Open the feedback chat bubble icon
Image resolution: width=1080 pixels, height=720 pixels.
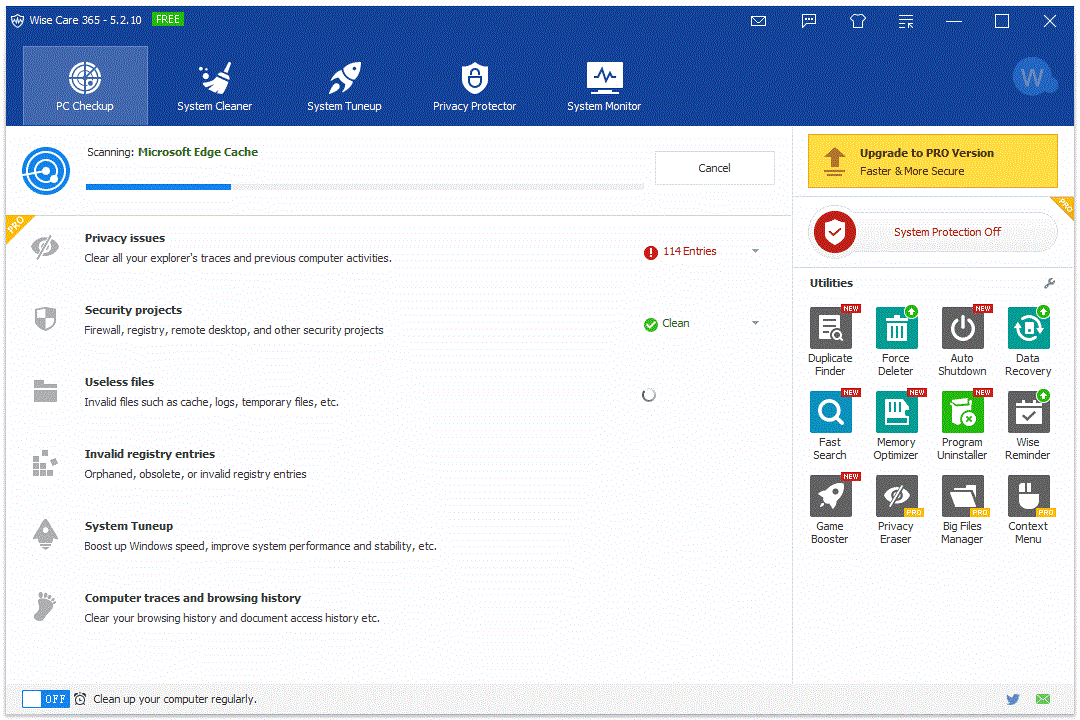click(x=809, y=21)
